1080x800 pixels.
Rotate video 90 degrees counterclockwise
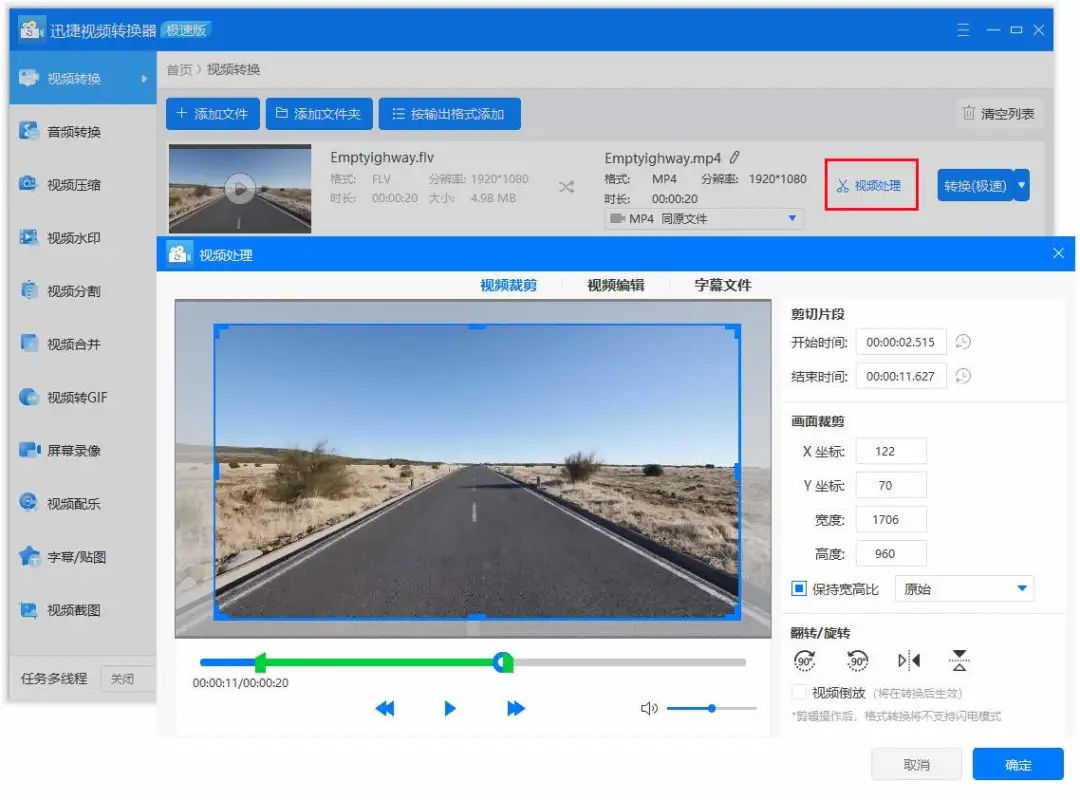[857, 660]
